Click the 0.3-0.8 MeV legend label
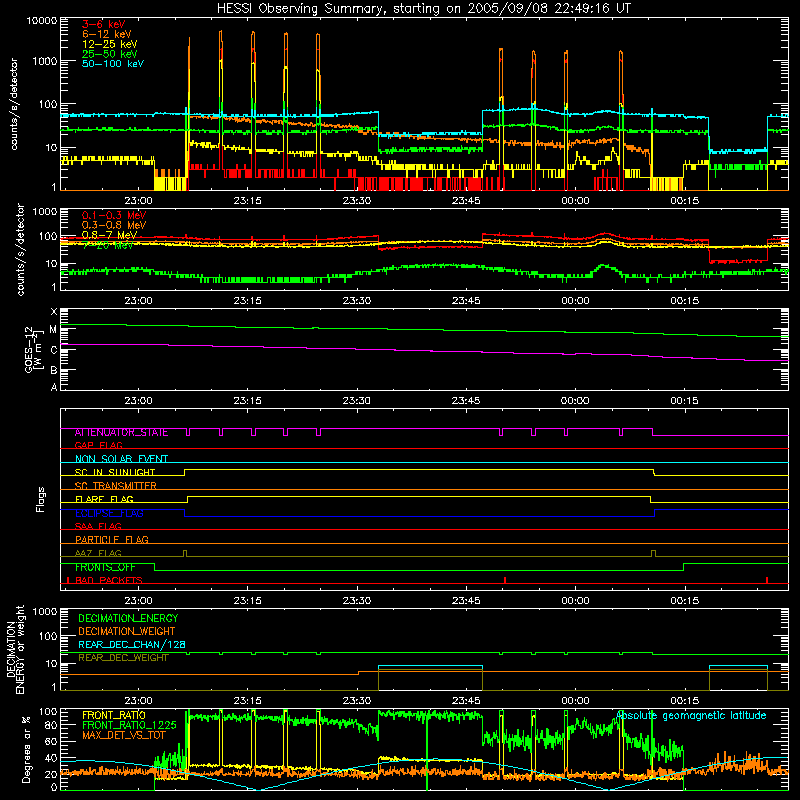 [x=114, y=225]
